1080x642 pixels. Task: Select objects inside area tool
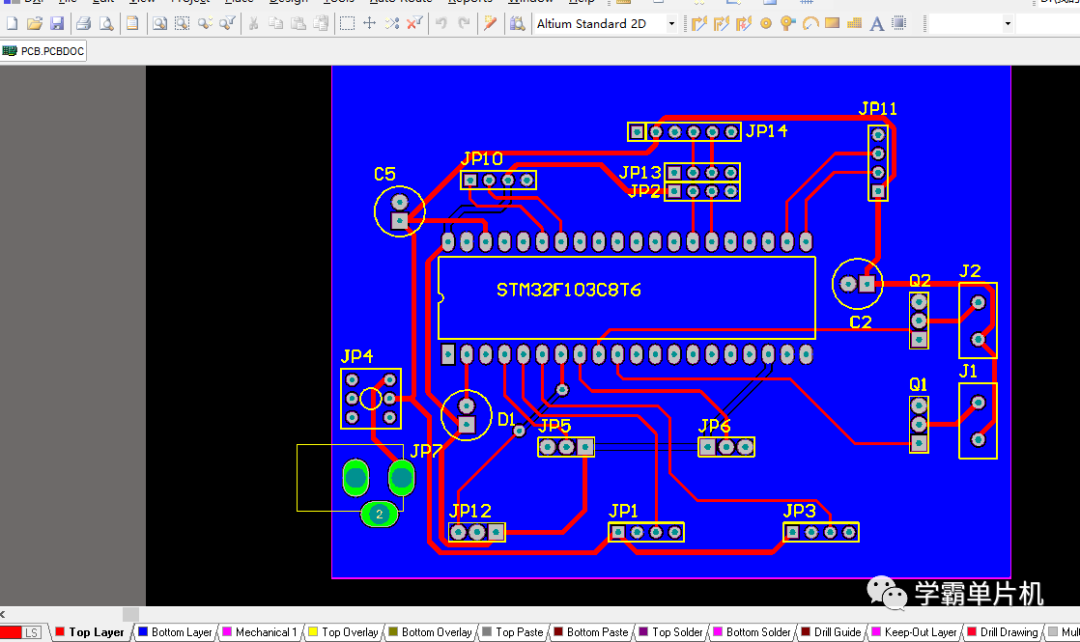pos(347,24)
